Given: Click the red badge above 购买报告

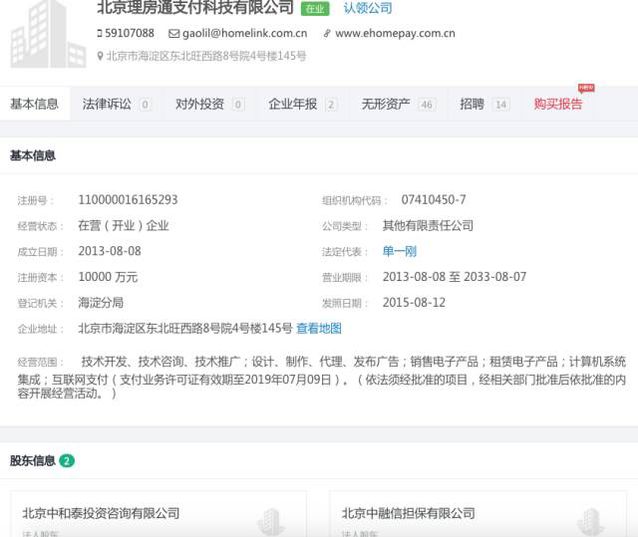Looking at the screenshot, I should click(586, 88).
